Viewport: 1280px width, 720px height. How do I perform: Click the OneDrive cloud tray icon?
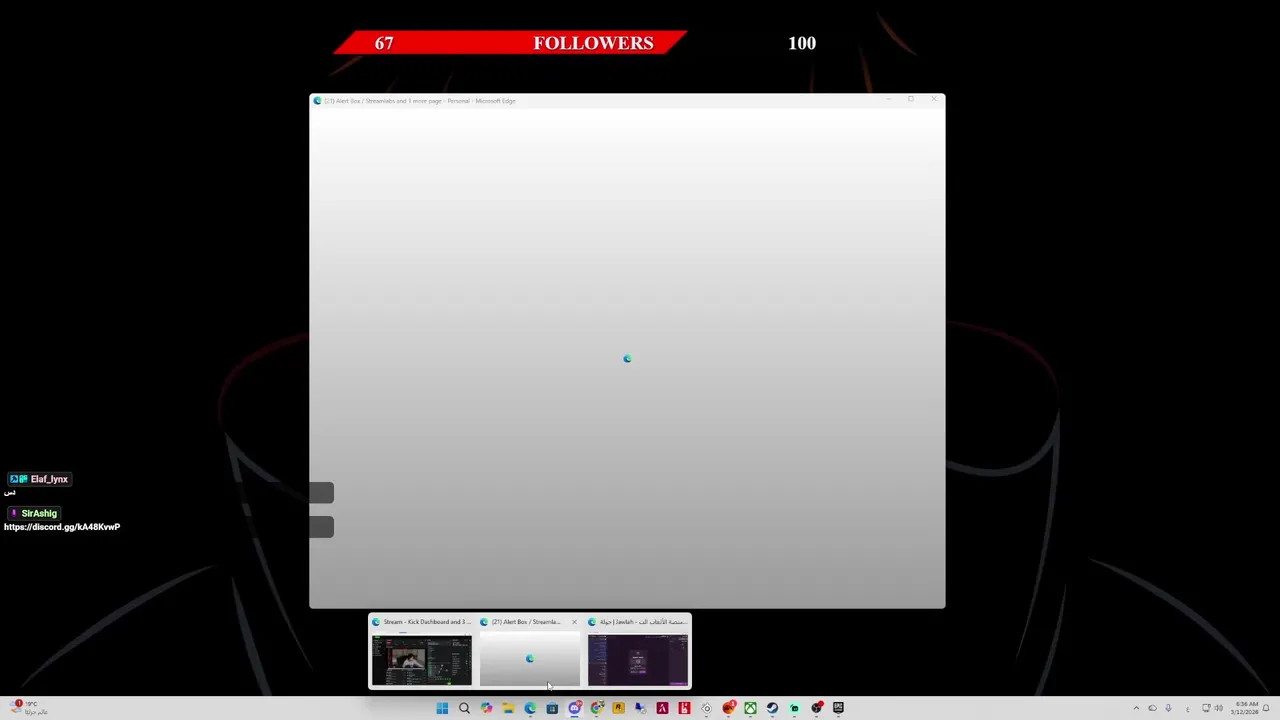pos(1152,708)
